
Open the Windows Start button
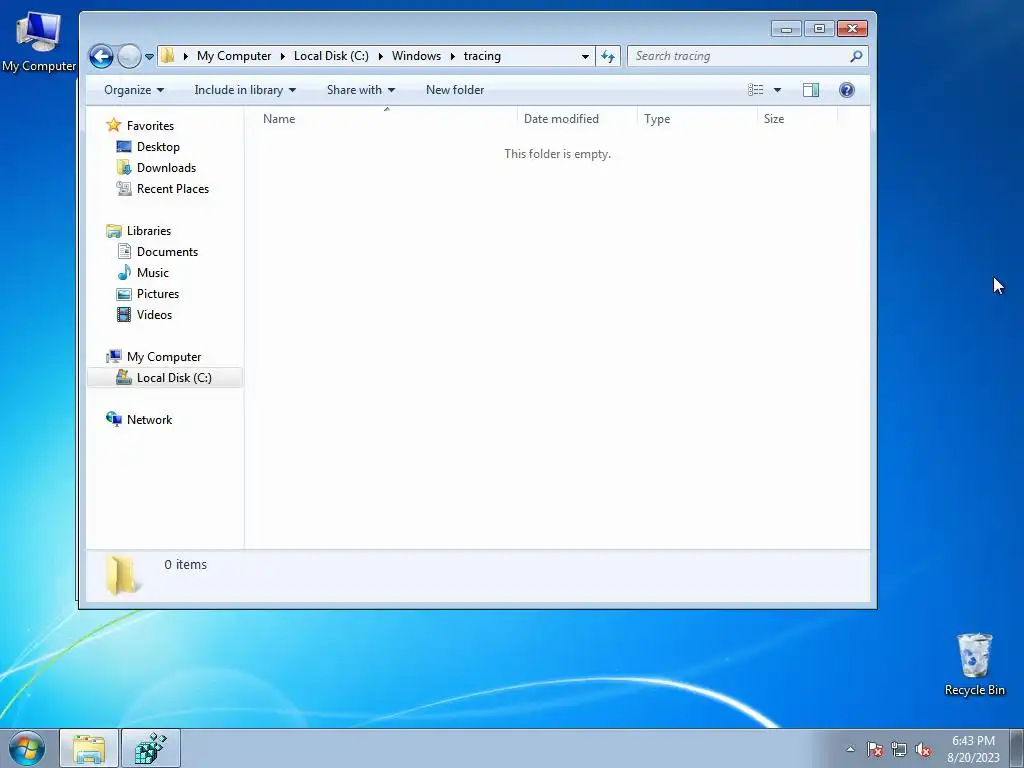coord(27,748)
